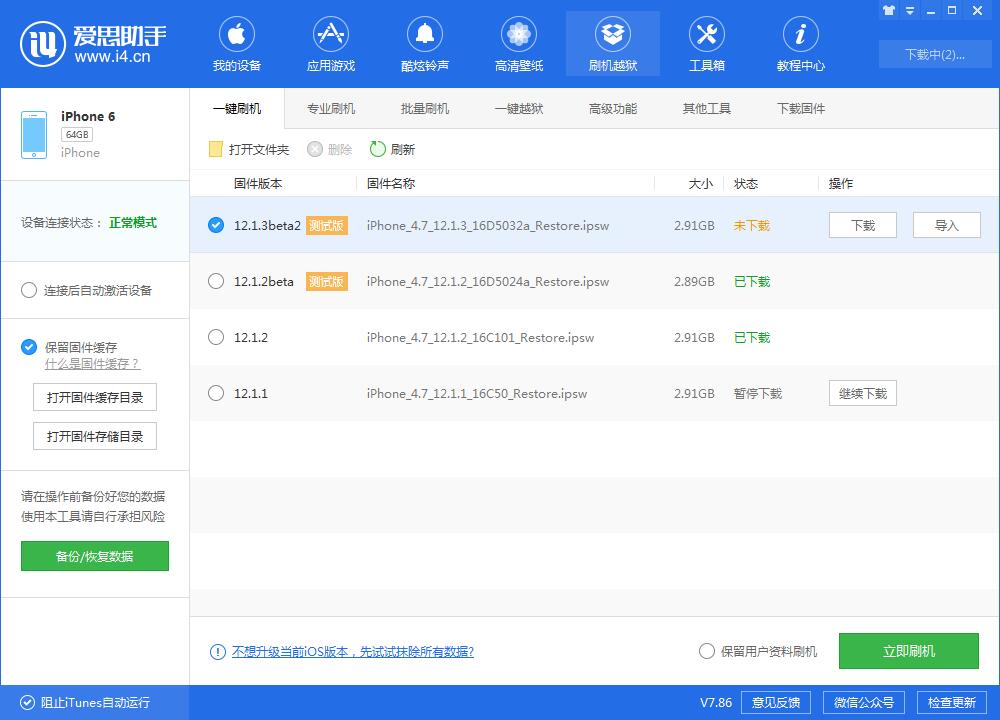Image resolution: width=1000 pixels, height=720 pixels.
Task: Browse 高清壁纸 wallpapers
Action: pos(518,42)
